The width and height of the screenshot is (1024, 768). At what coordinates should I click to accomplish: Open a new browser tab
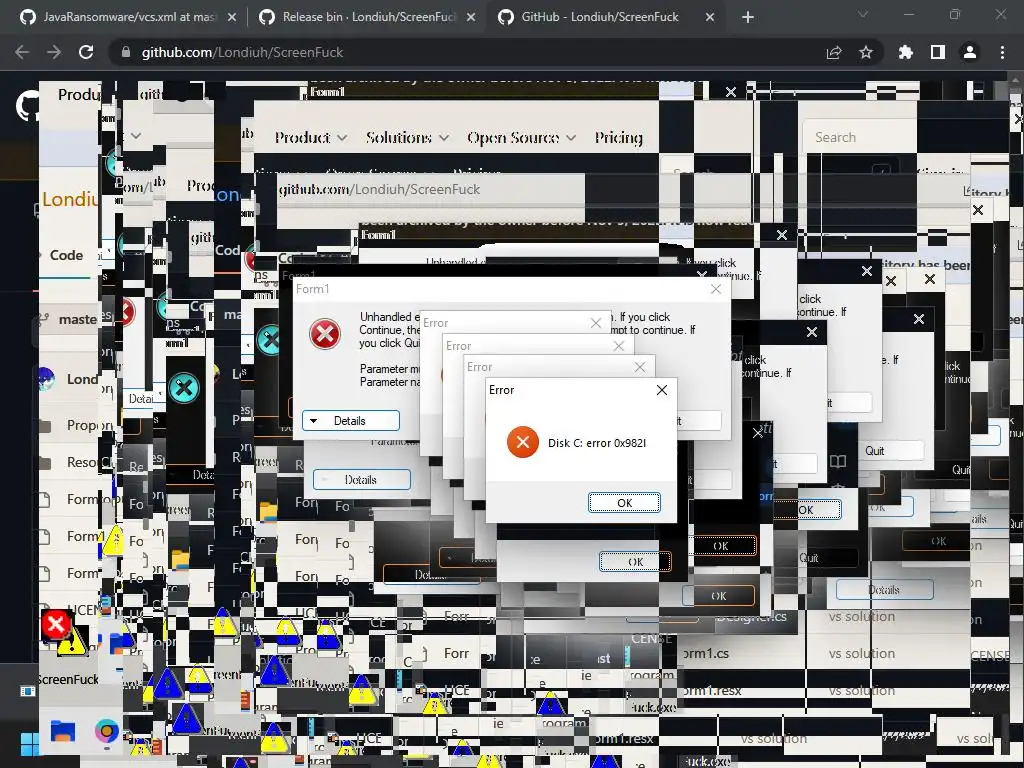(x=748, y=17)
